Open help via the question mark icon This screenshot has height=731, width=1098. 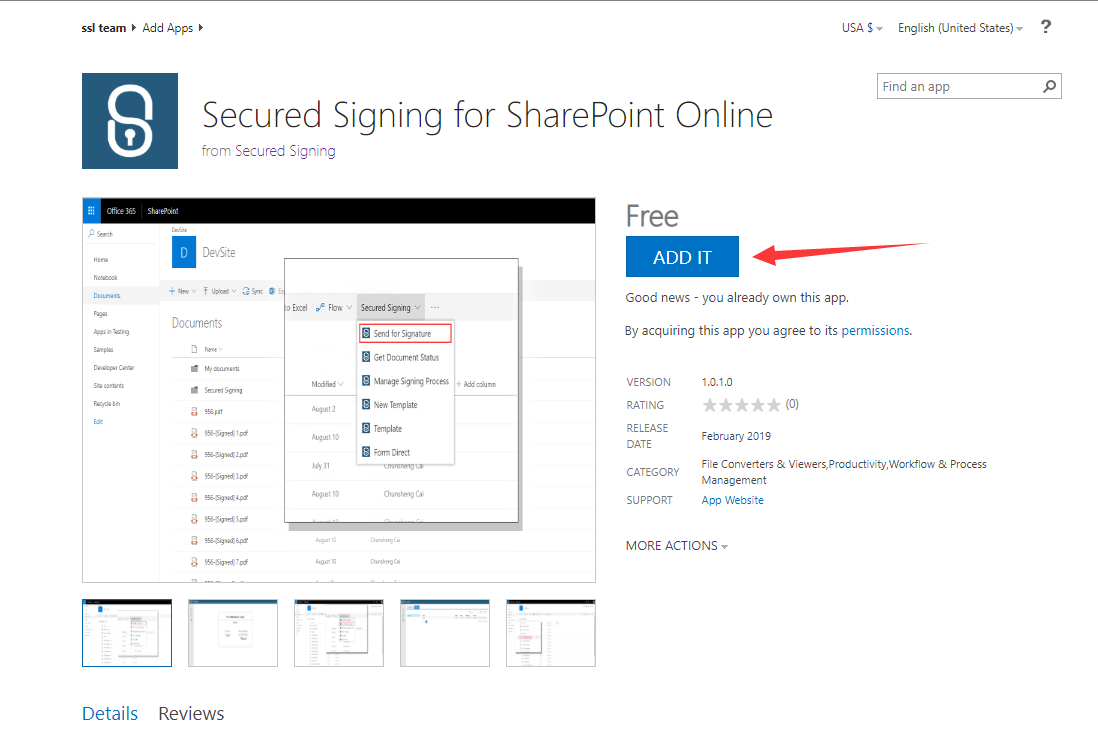pos(1046,27)
